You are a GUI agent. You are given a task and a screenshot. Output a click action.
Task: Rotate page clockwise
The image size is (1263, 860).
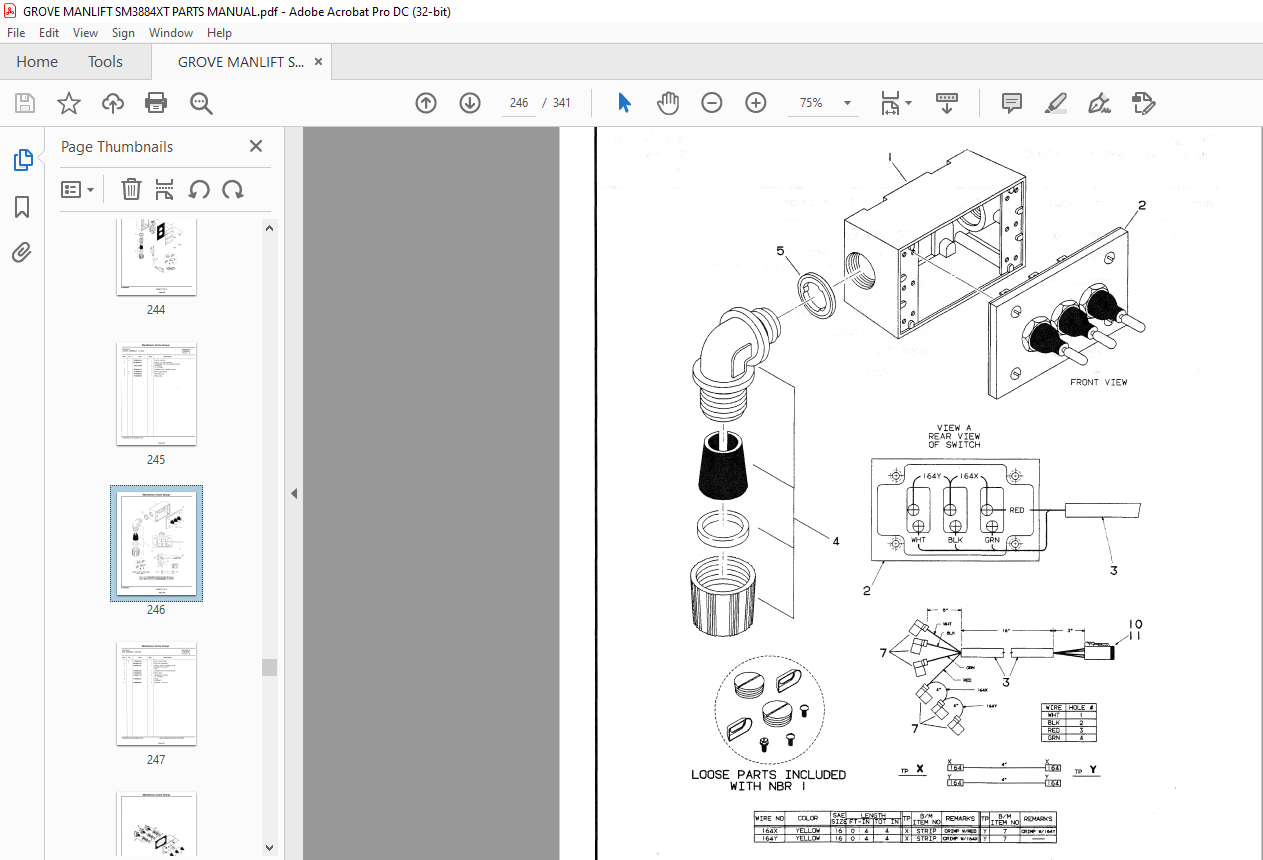tap(233, 189)
